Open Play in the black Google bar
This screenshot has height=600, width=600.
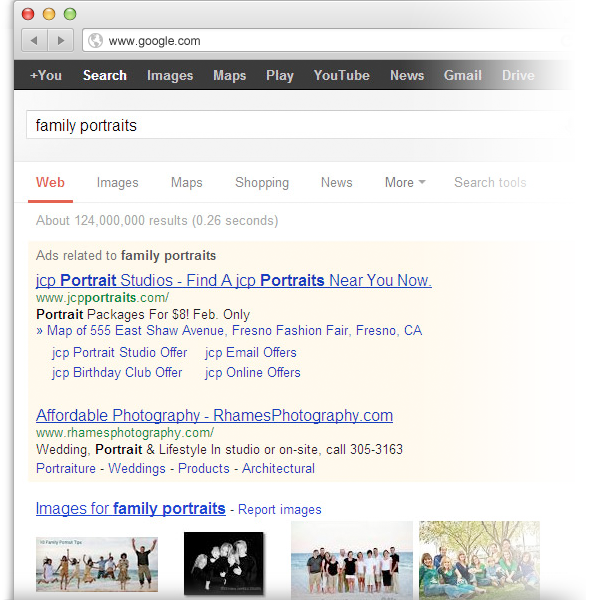[x=280, y=76]
